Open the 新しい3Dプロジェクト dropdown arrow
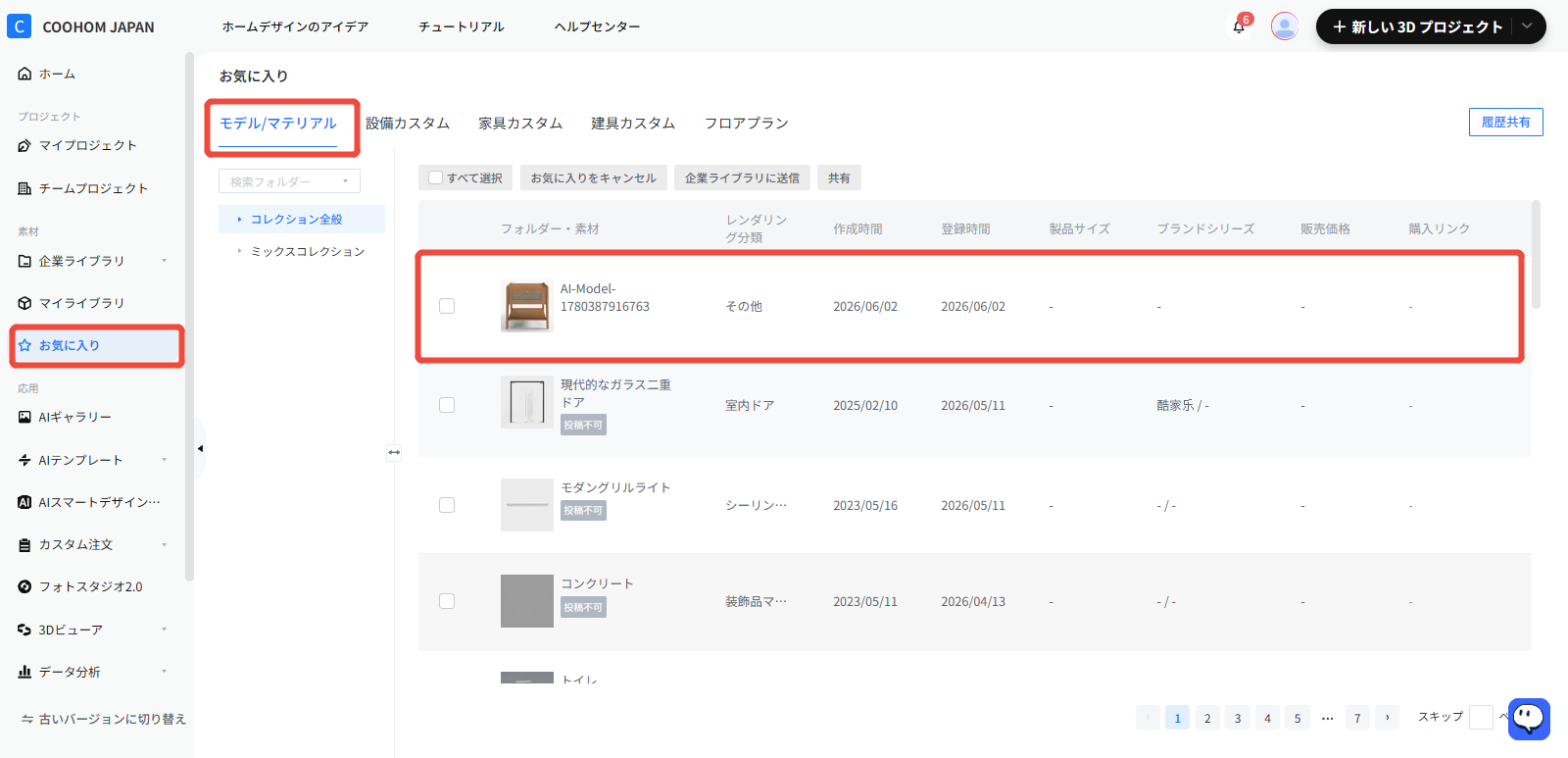Image resolution: width=1568 pixels, height=758 pixels. click(1527, 26)
